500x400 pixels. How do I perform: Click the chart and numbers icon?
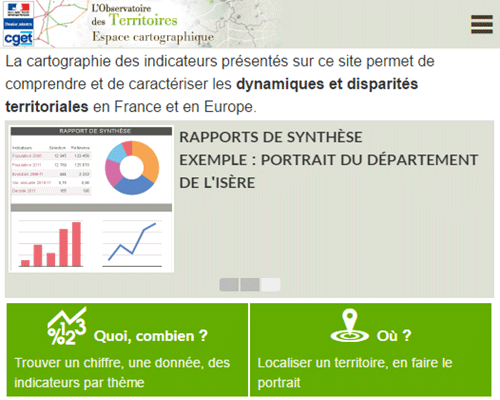pos(67,326)
